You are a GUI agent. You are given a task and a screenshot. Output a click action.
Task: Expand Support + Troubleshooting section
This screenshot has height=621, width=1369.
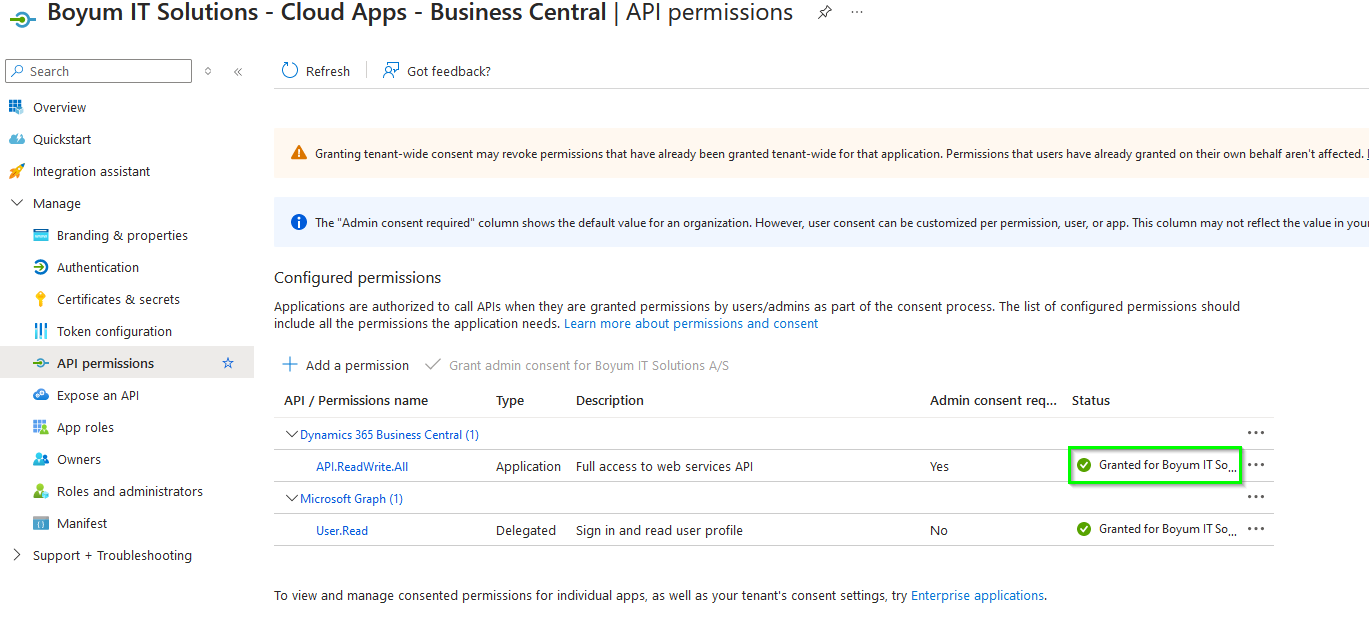tap(16, 555)
